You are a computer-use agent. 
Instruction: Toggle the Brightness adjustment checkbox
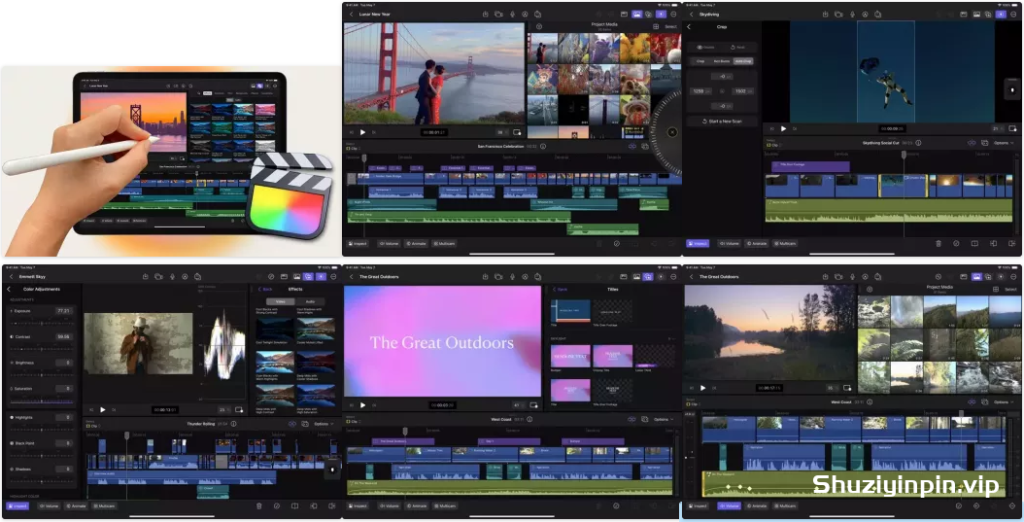tap(11, 363)
